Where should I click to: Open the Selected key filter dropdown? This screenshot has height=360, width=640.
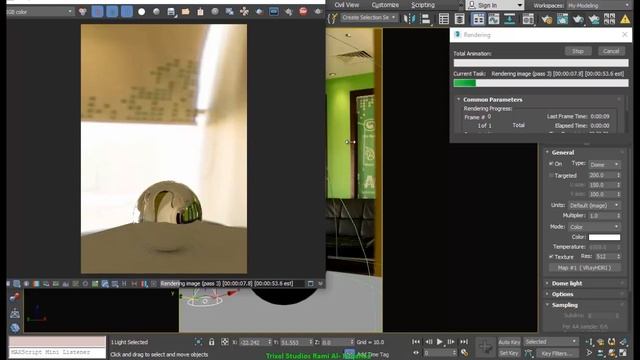tap(551, 342)
